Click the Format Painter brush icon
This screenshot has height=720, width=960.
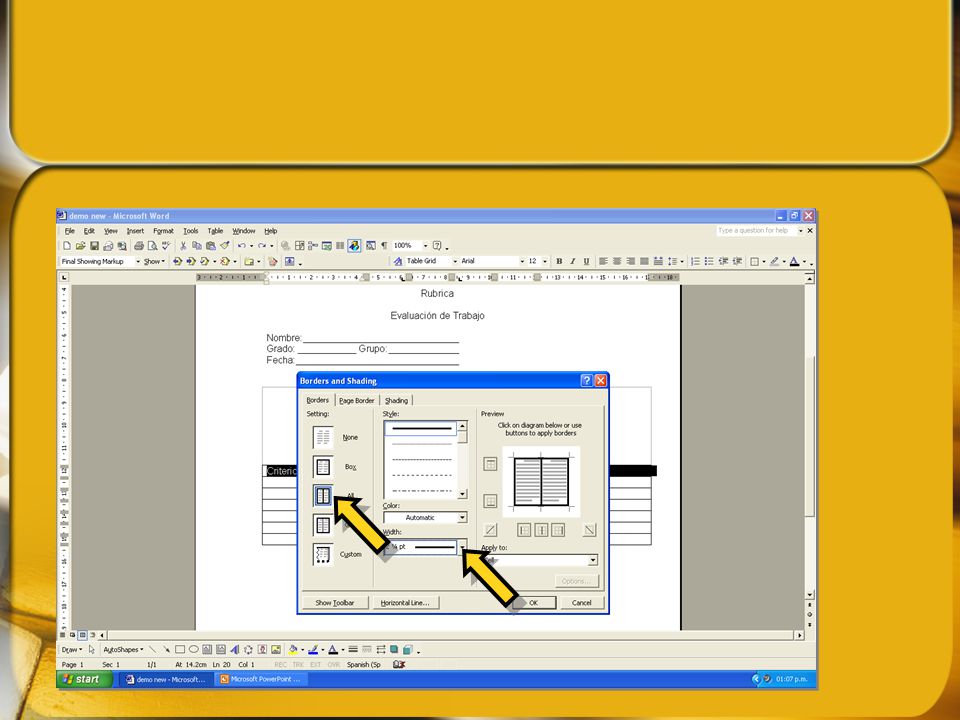coord(225,246)
